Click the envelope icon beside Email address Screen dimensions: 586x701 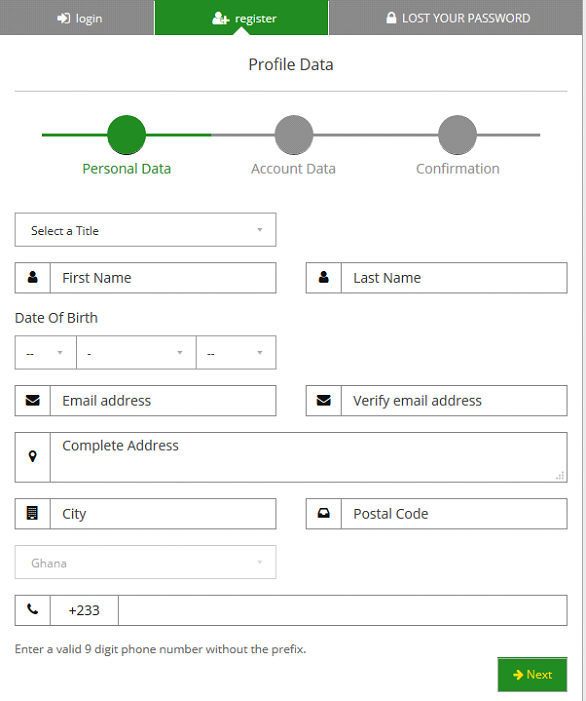click(33, 400)
